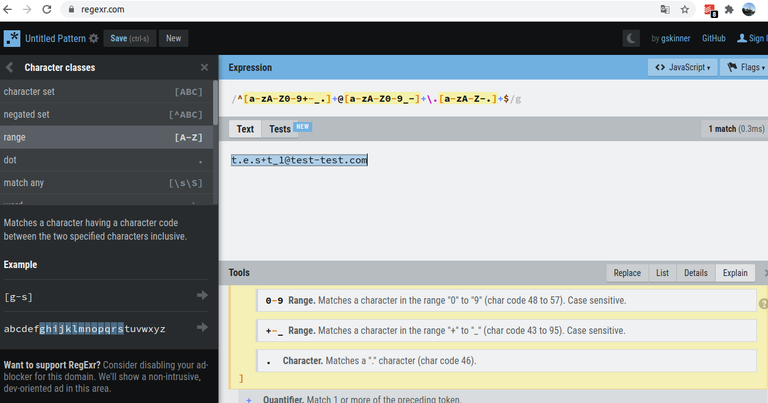Click the Untitled Pattern title
The image size is (768, 403).
tap(55, 38)
